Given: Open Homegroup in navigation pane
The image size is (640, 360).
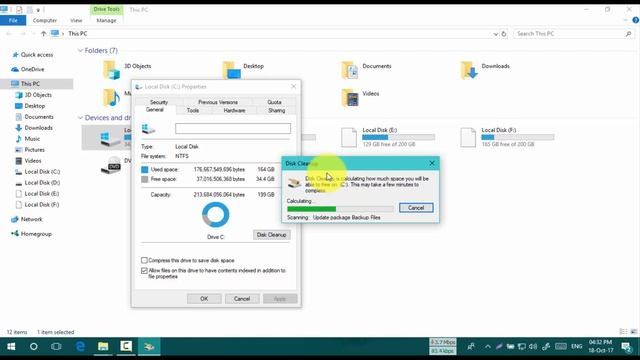Looking at the screenshot, I should click(x=36, y=234).
